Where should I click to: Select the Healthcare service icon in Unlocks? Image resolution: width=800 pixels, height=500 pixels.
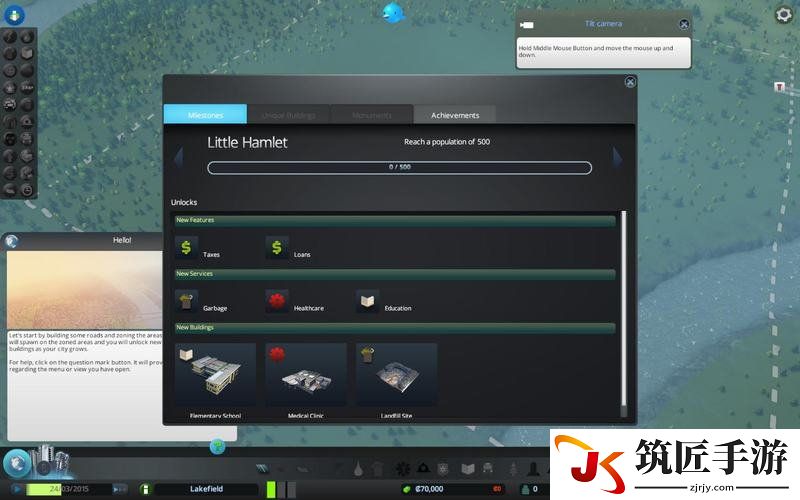pyautogui.click(x=277, y=301)
